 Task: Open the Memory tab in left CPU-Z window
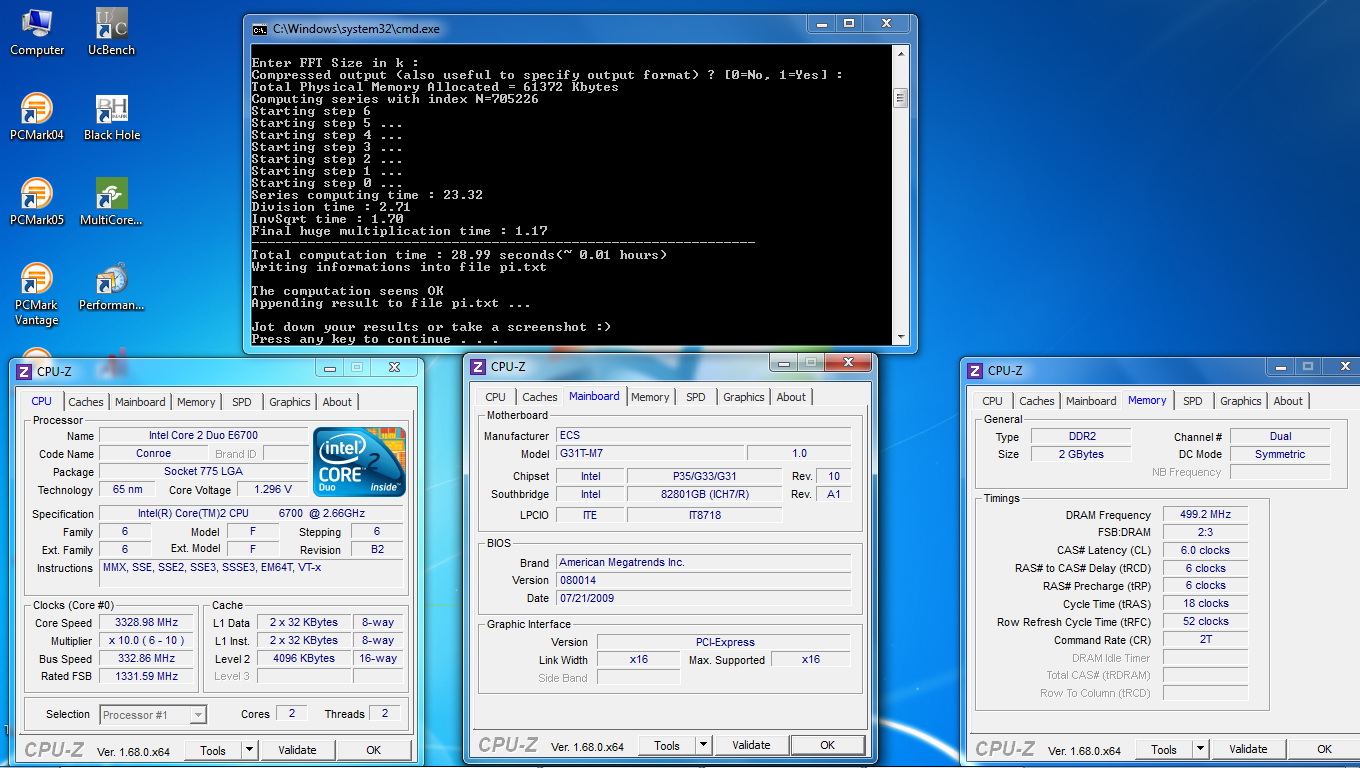coord(196,402)
